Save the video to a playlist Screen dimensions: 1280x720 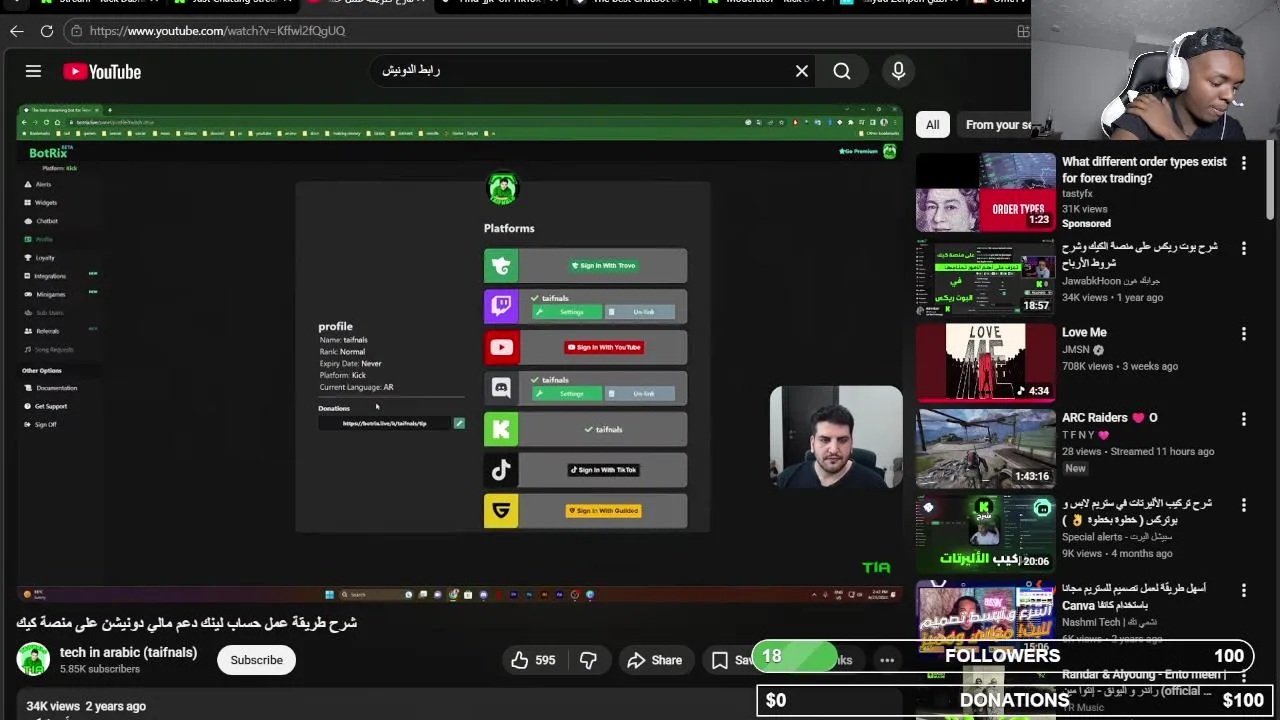click(x=732, y=660)
